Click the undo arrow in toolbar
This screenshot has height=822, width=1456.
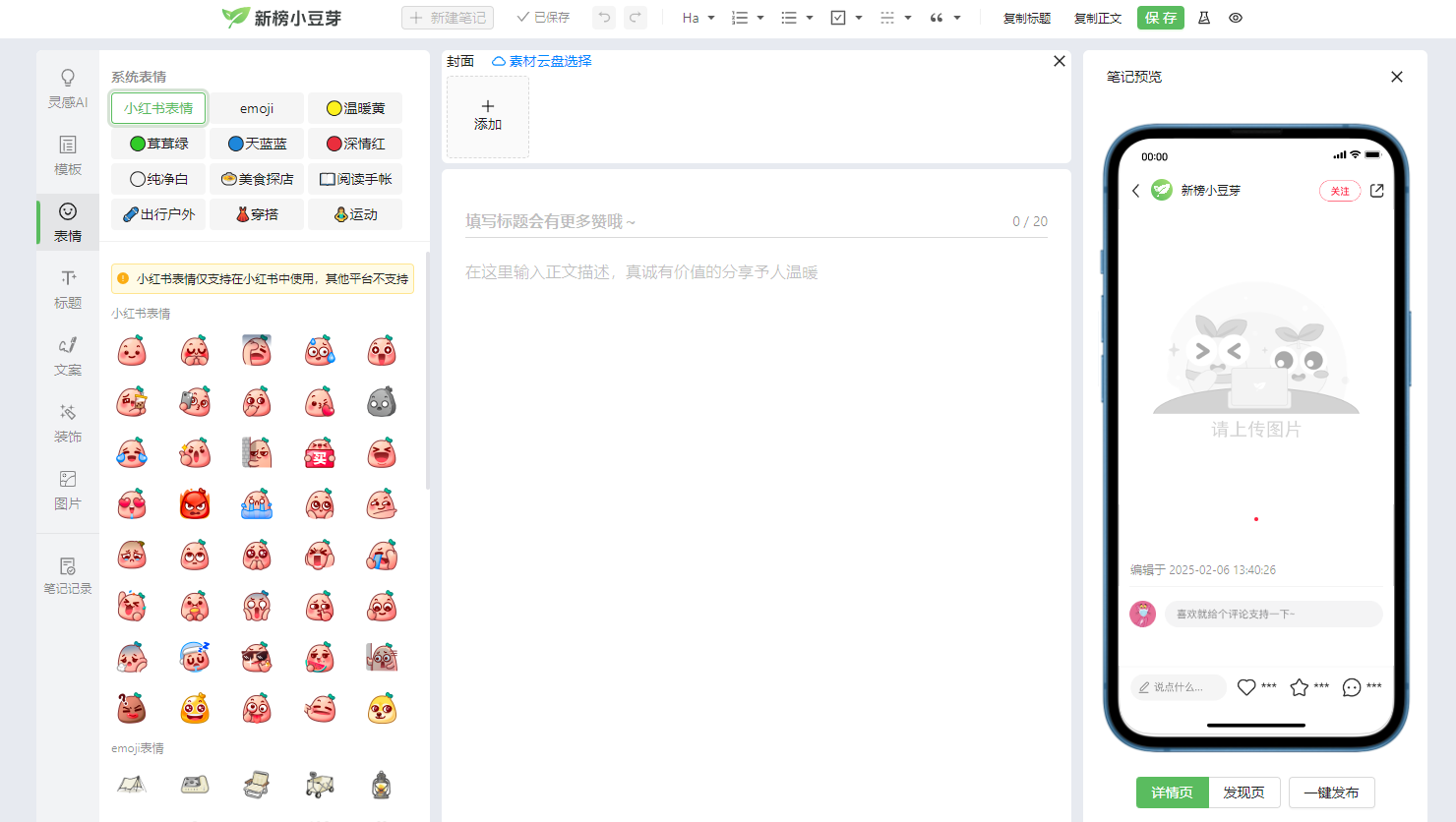tap(604, 18)
